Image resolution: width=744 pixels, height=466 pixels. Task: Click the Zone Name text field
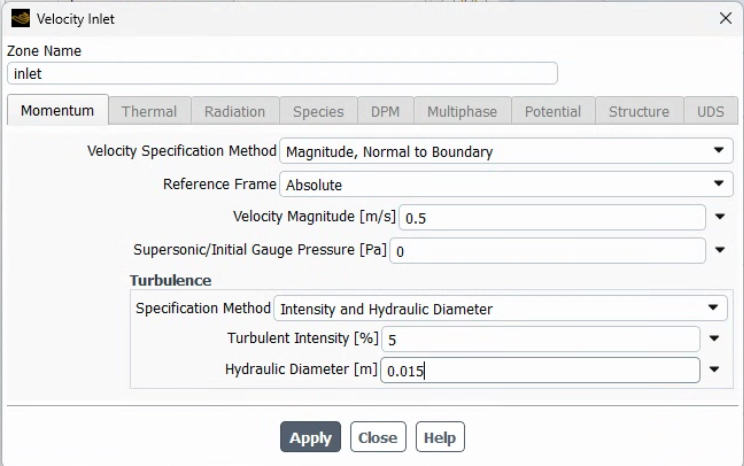282,73
